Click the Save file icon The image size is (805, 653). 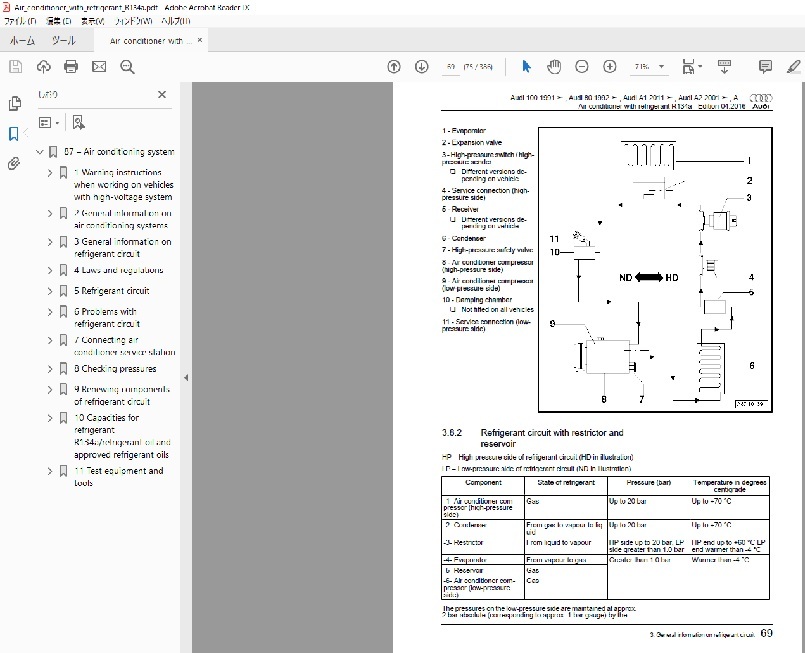15,67
